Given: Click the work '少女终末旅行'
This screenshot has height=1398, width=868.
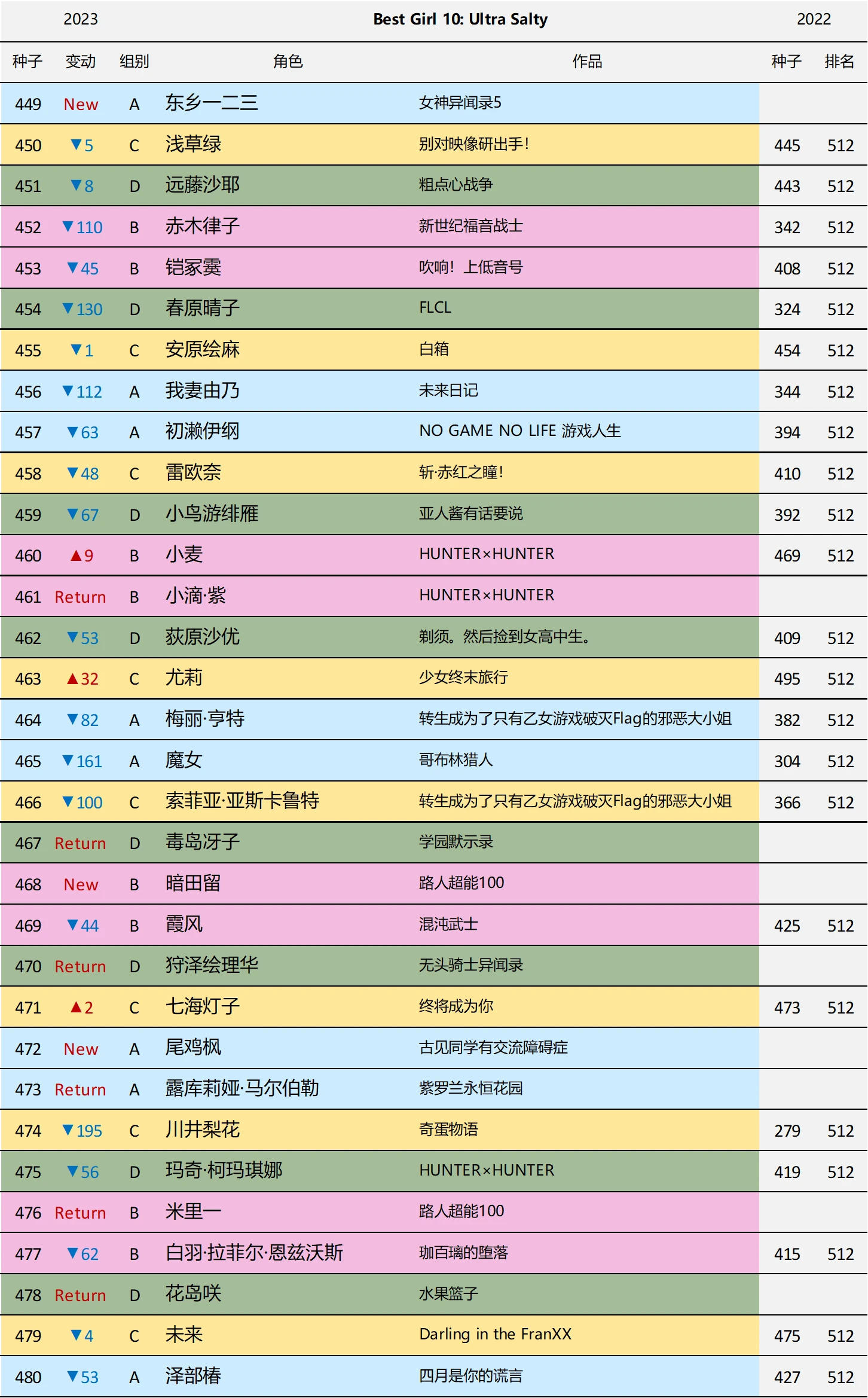Looking at the screenshot, I should click(x=463, y=677).
